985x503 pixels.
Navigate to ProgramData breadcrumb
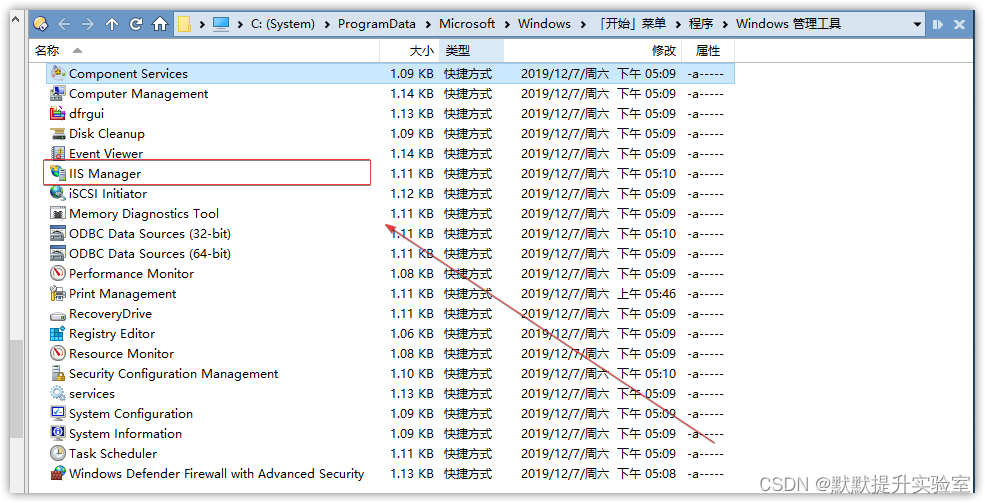click(x=376, y=24)
